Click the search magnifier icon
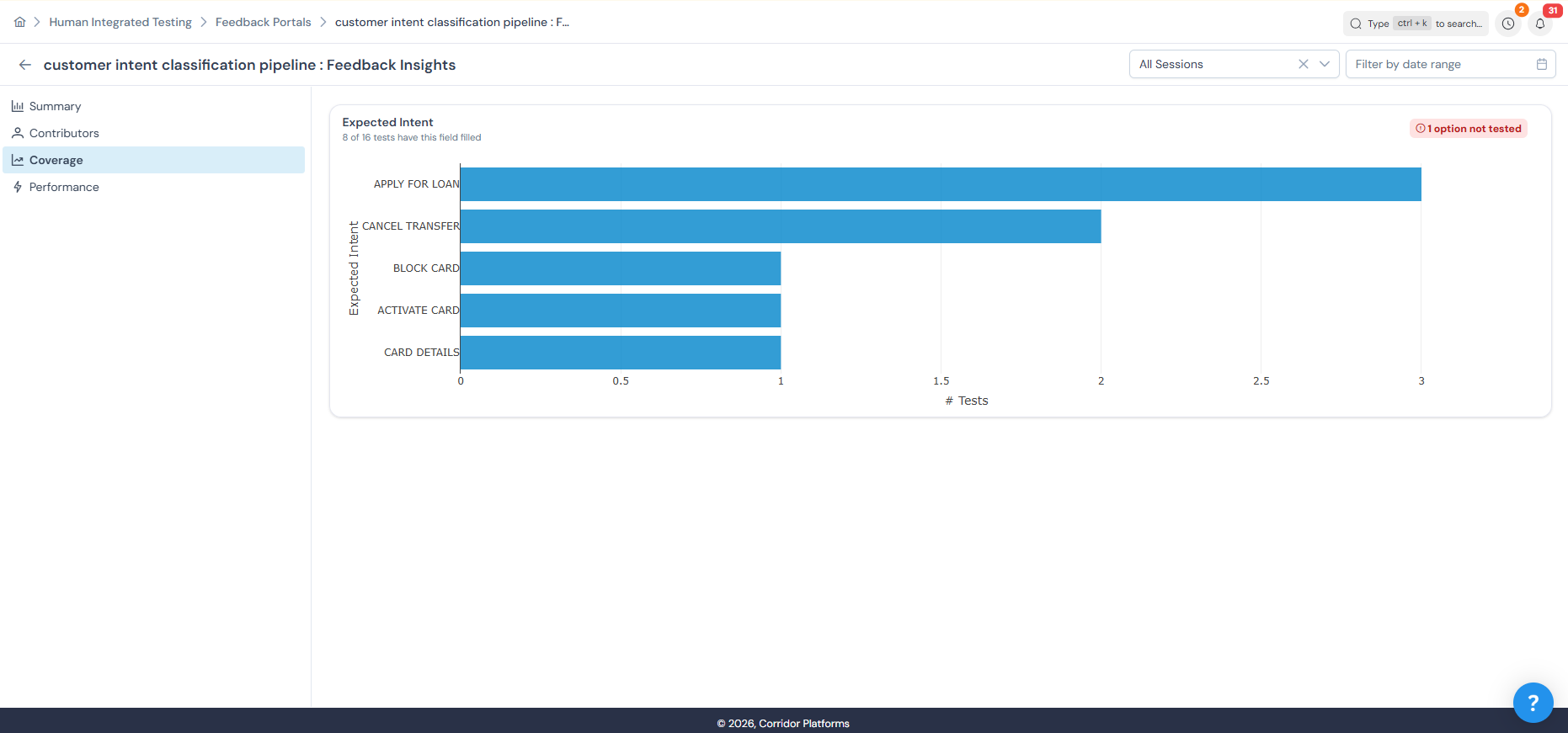 (x=1356, y=24)
